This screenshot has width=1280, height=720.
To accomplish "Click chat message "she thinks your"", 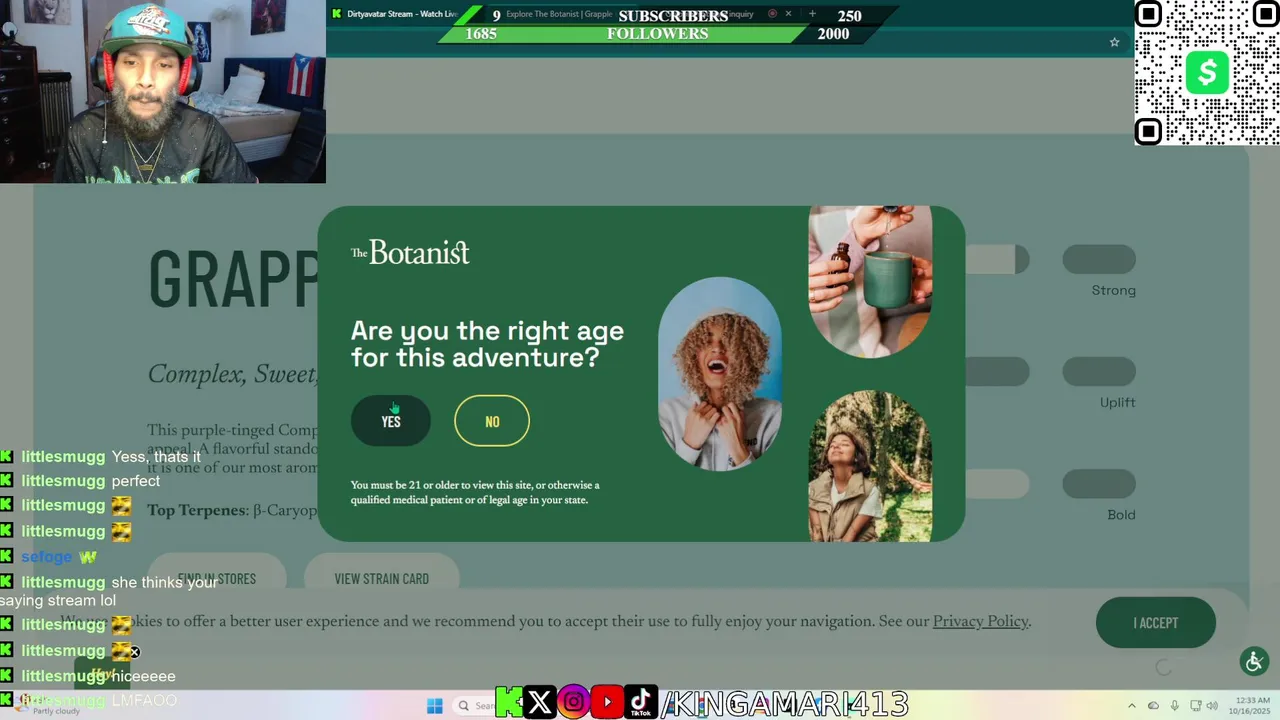I will tap(164, 582).
